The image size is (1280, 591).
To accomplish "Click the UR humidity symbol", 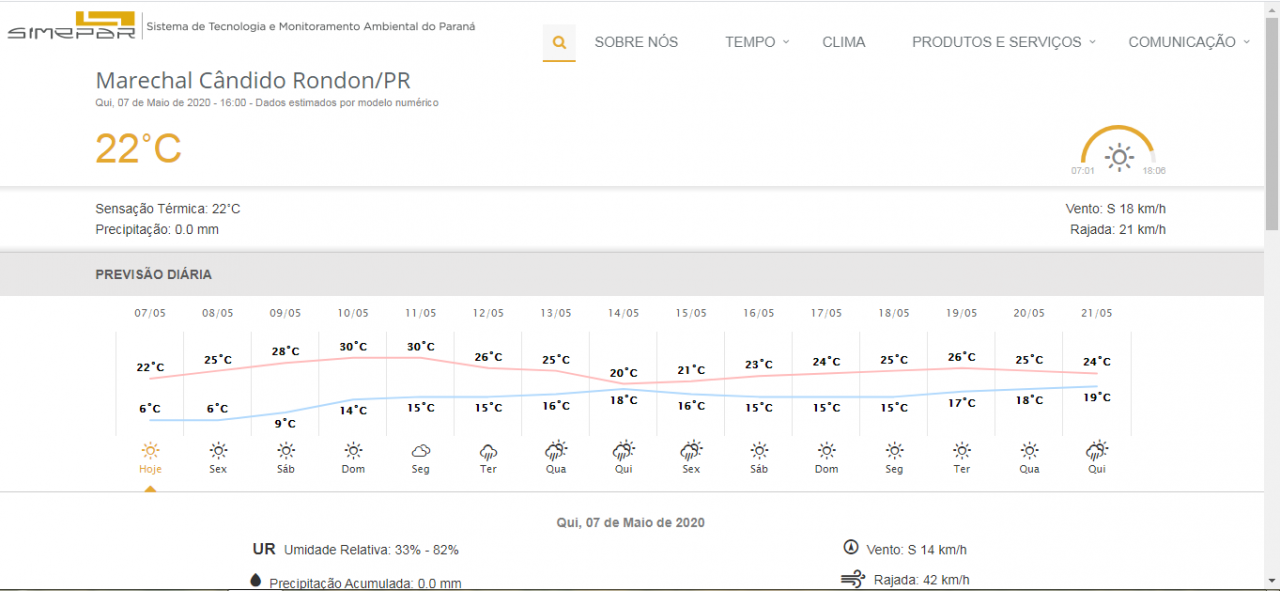I will click(264, 549).
